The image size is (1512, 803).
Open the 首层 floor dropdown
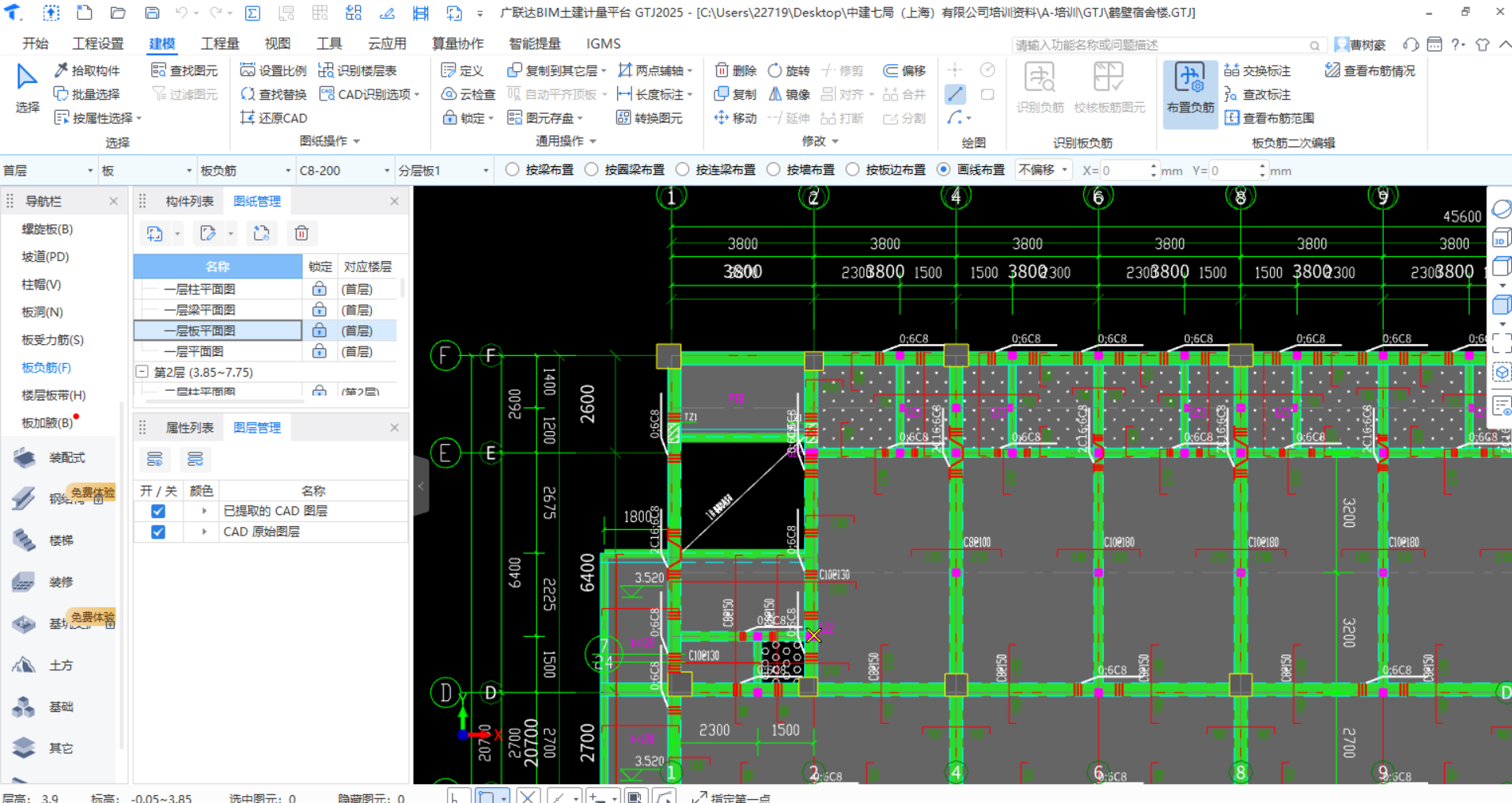[47, 170]
